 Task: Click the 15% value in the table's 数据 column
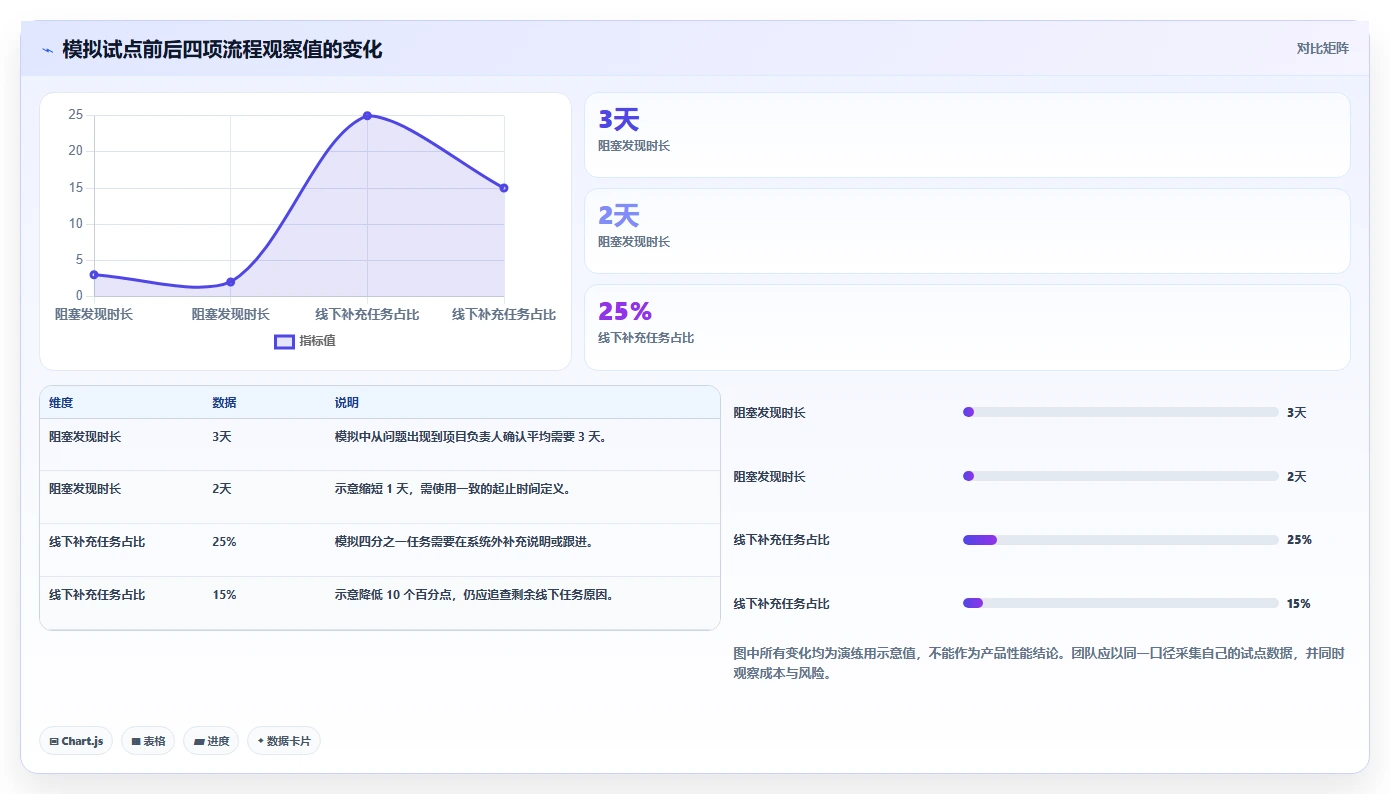[224, 595]
